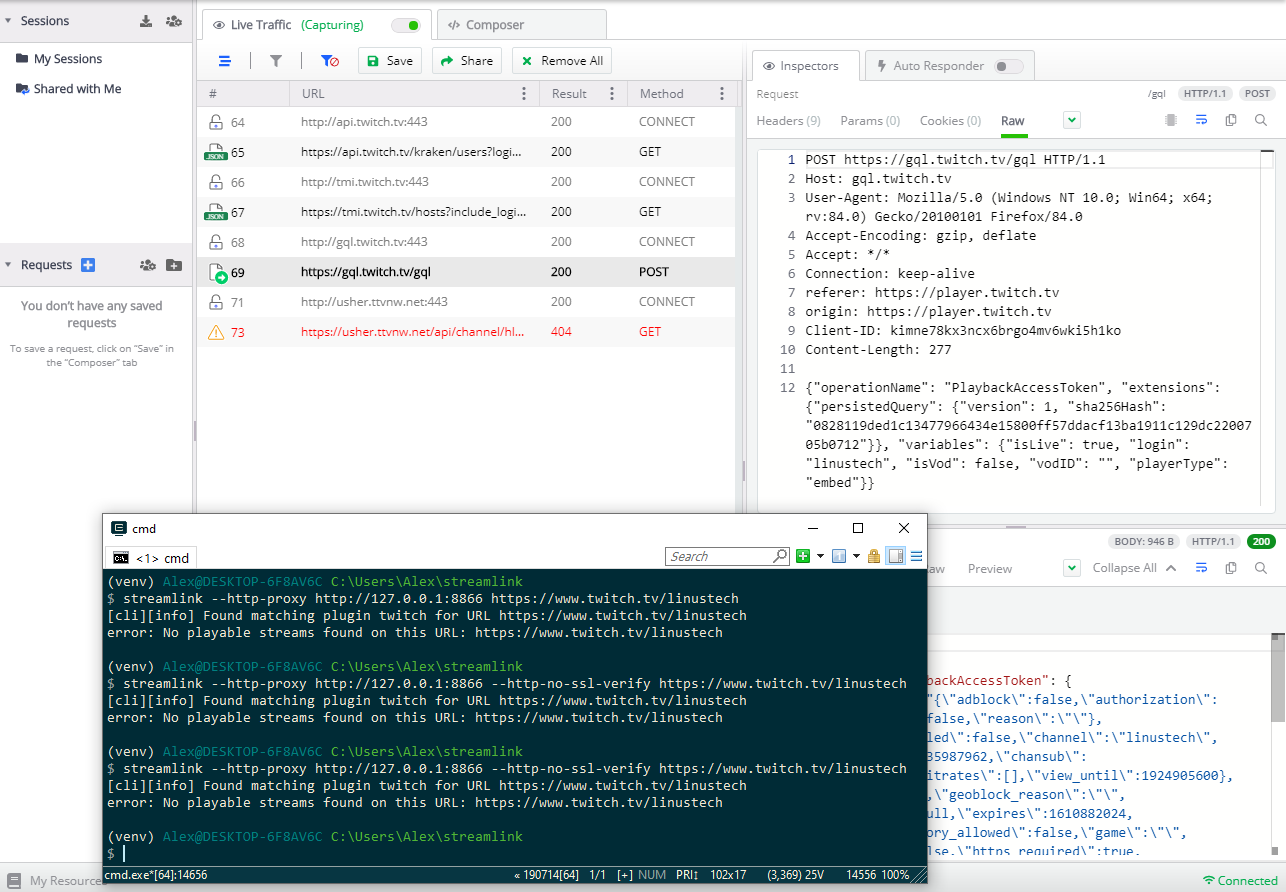Select session 71 usher.ttvnw.net:443
The image size is (1286, 892).
(x=466, y=302)
